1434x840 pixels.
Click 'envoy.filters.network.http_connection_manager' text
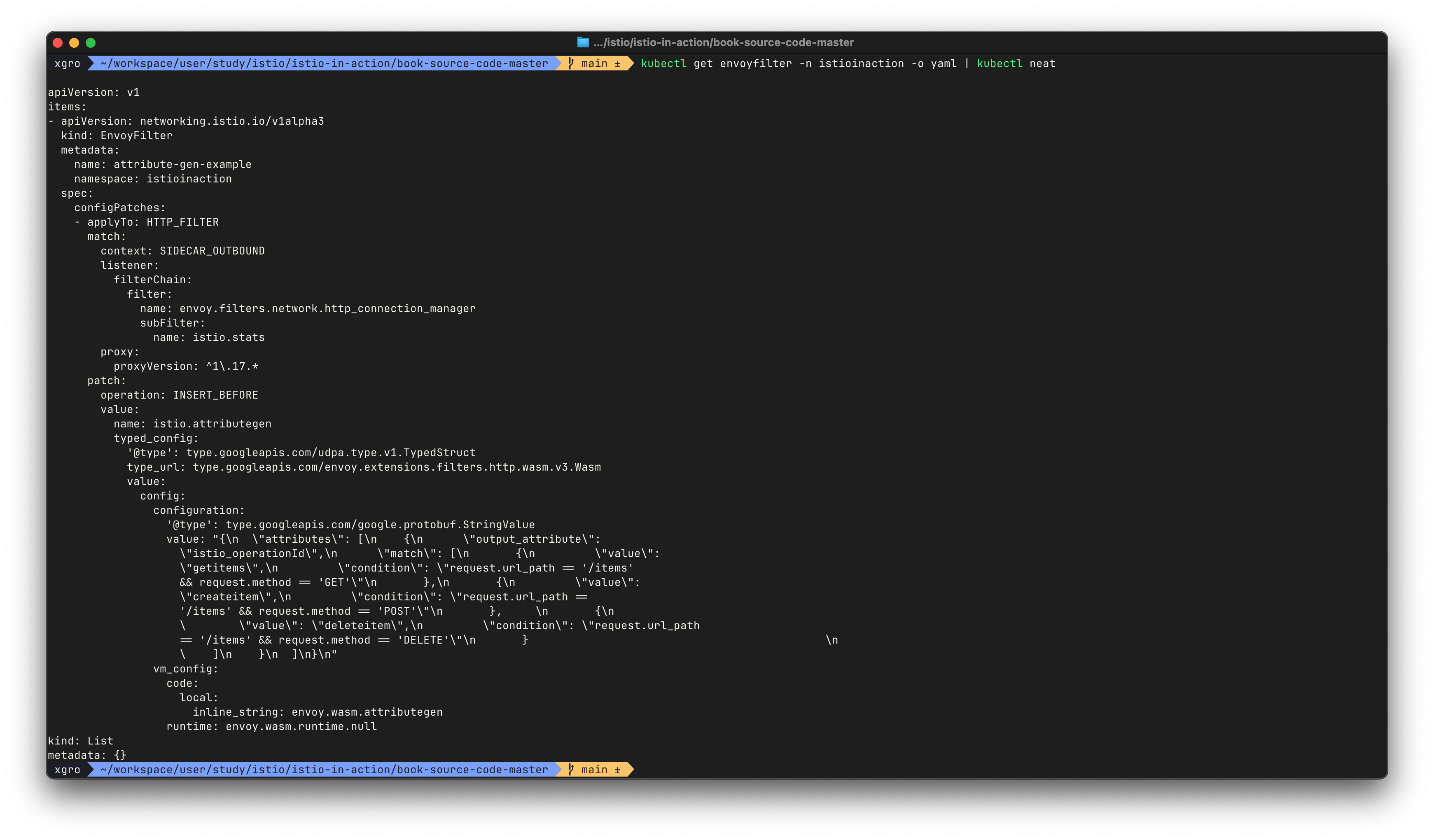tap(328, 308)
